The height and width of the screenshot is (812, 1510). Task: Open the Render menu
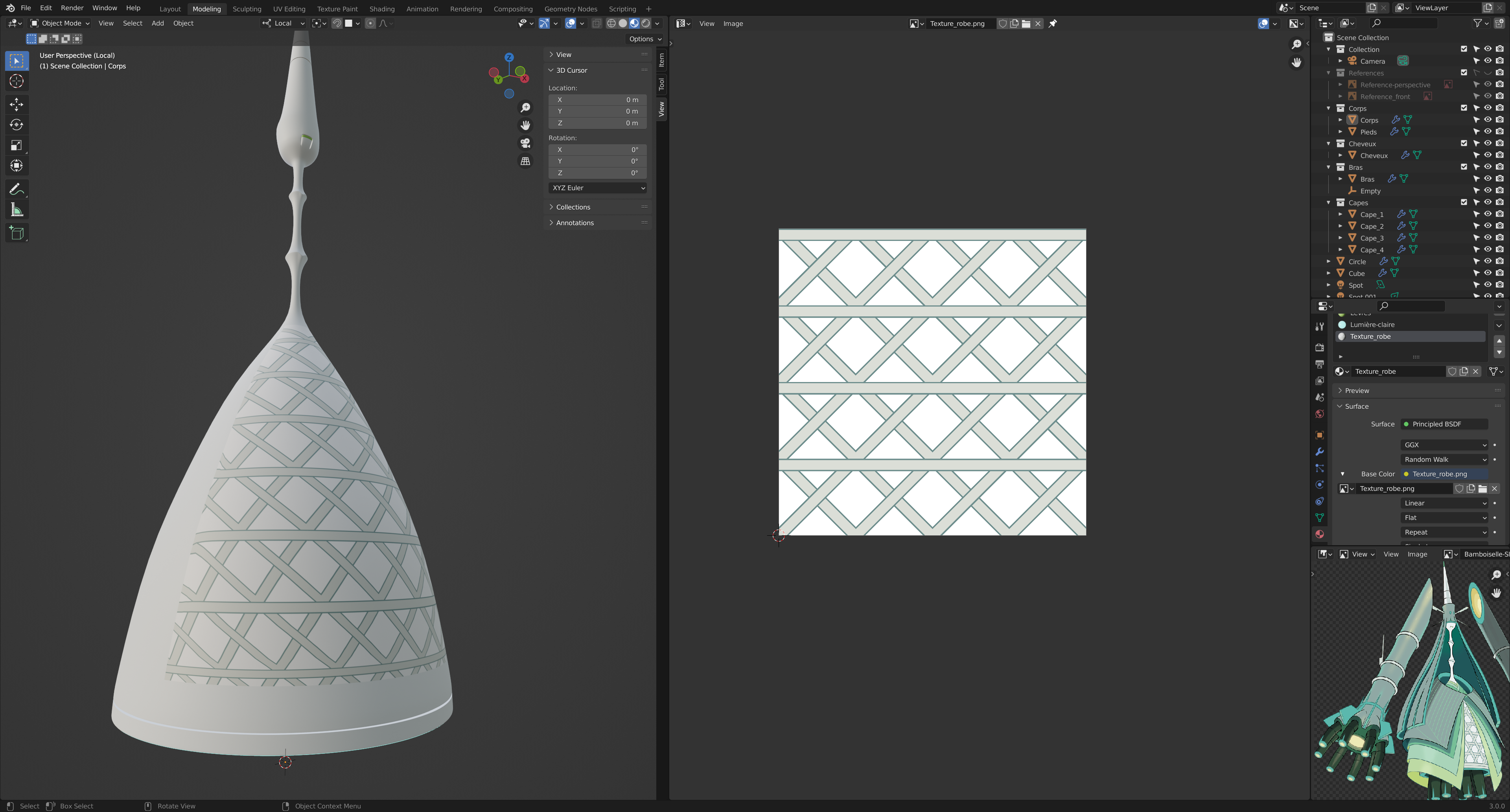tap(72, 8)
